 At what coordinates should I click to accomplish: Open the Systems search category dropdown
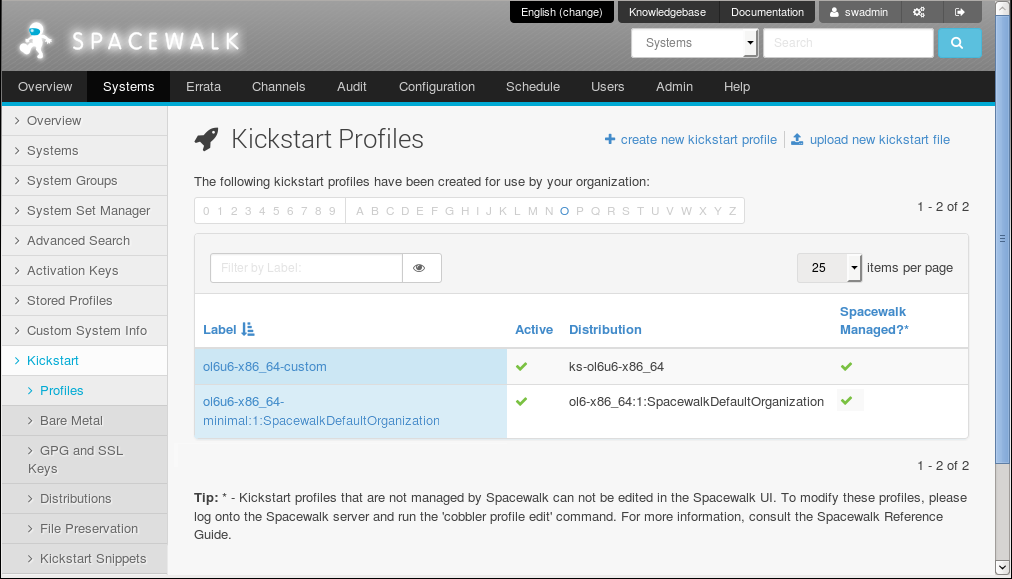pyautogui.click(x=694, y=43)
